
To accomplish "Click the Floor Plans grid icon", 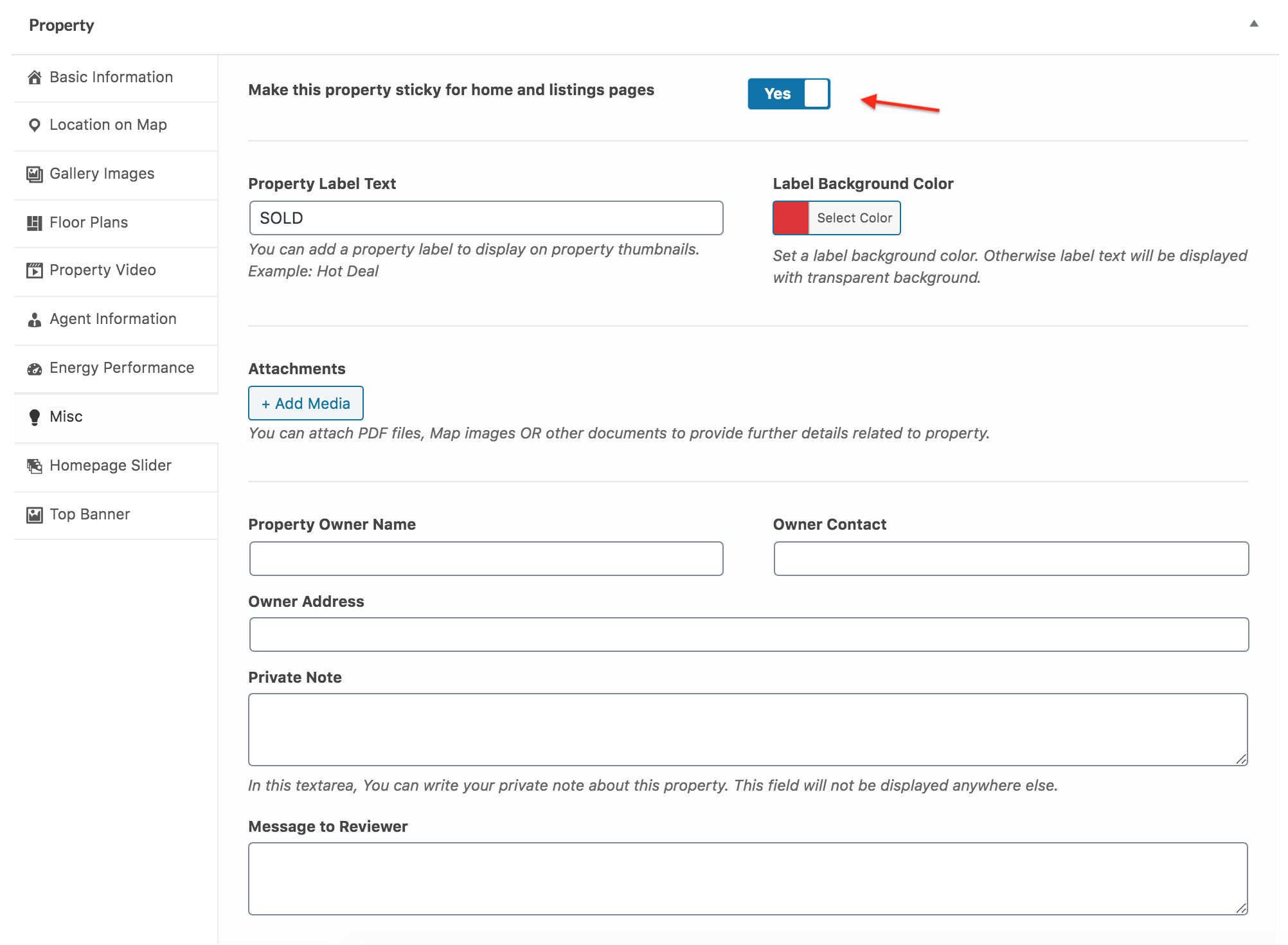I will tap(35, 223).
